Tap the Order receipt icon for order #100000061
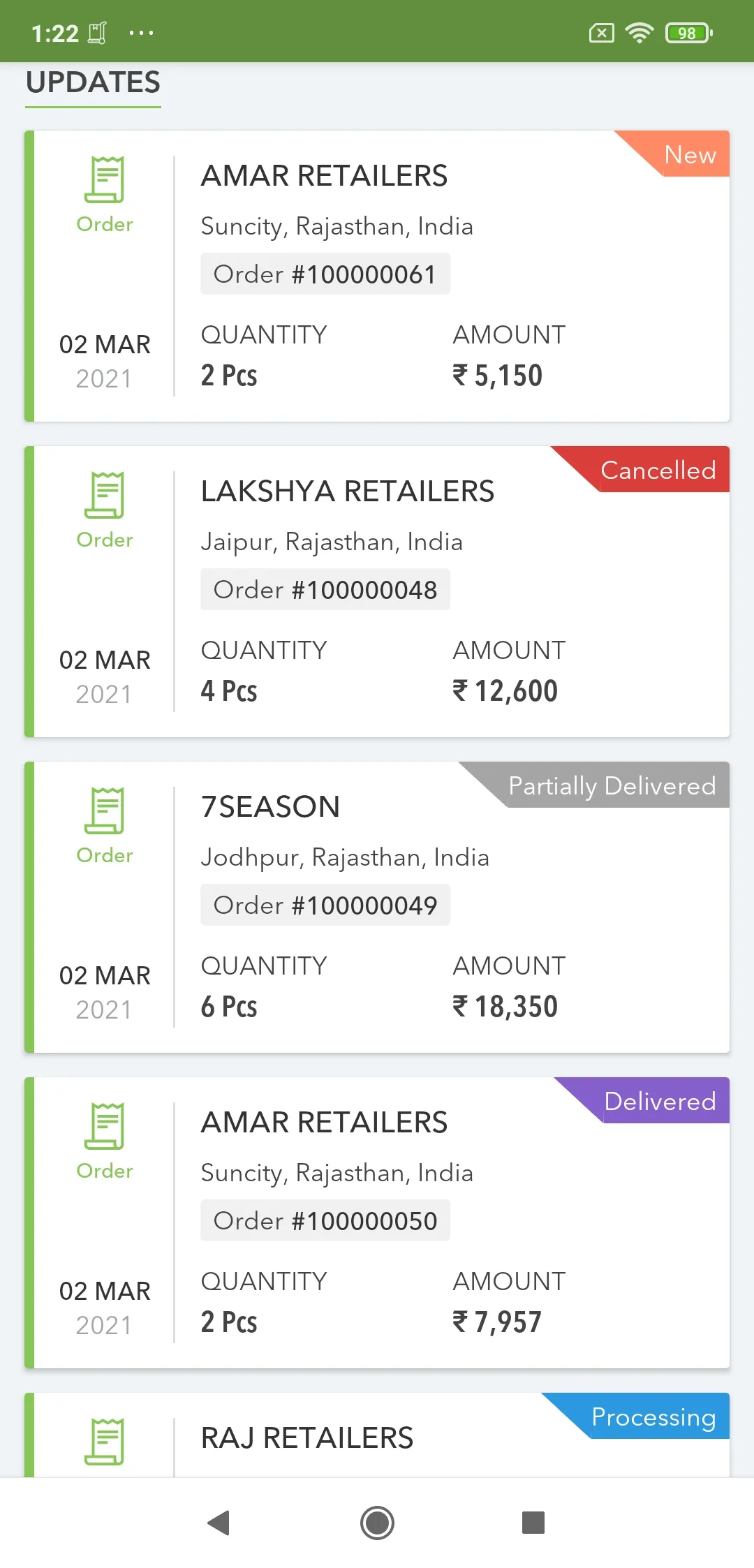754x1568 pixels. [x=104, y=179]
